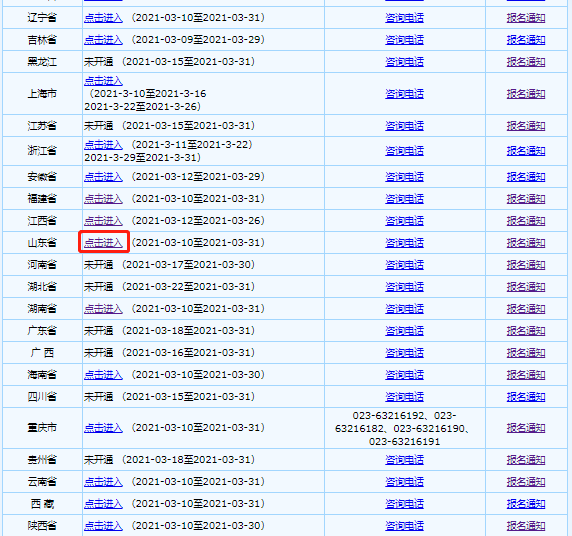Open 报名通知 for 陕西省

526,526
